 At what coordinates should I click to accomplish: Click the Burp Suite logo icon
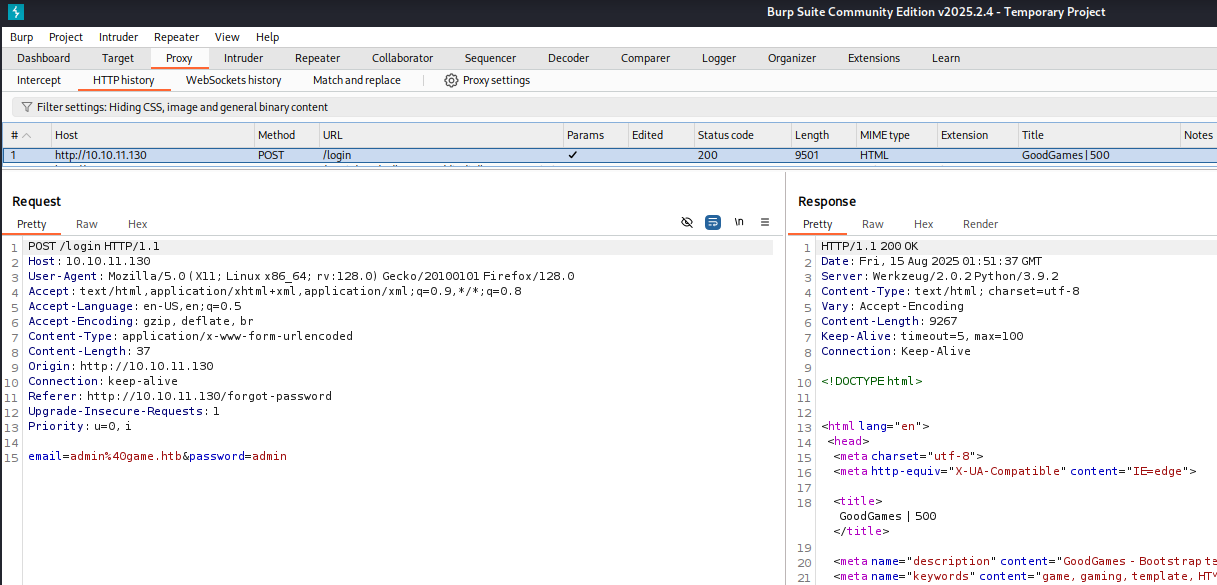tap(15, 12)
